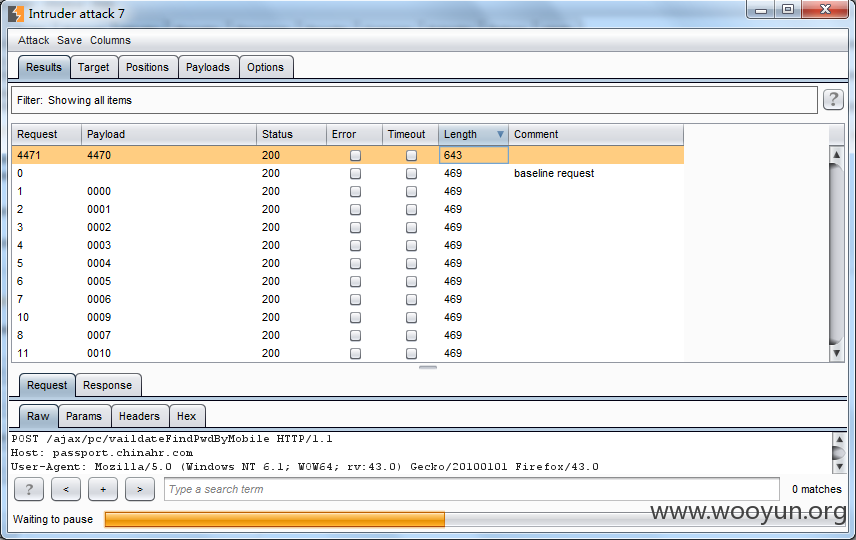Select row with payload 0007
Viewport: 856px width, 540px height.
pyautogui.click(x=348, y=335)
